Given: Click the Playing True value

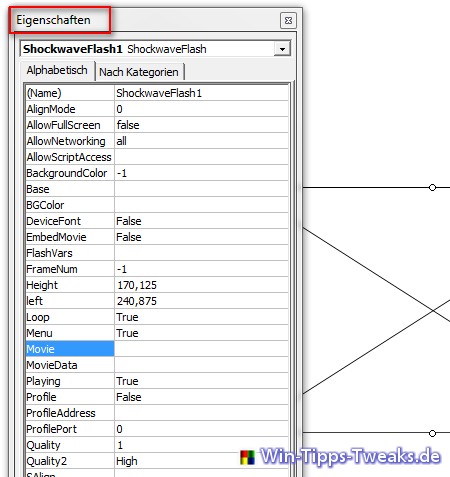Looking at the screenshot, I should pyautogui.click(x=201, y=381).
